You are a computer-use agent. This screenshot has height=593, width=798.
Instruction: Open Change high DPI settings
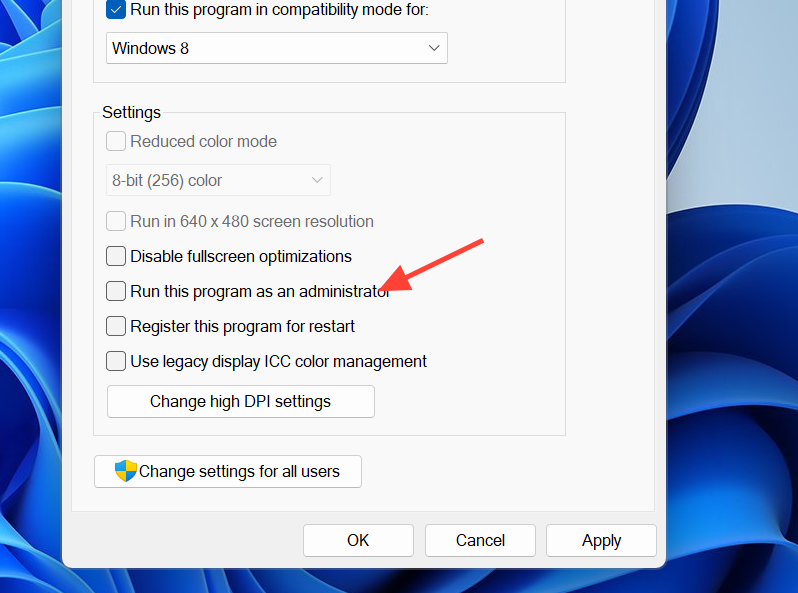(x=241, y=401)
